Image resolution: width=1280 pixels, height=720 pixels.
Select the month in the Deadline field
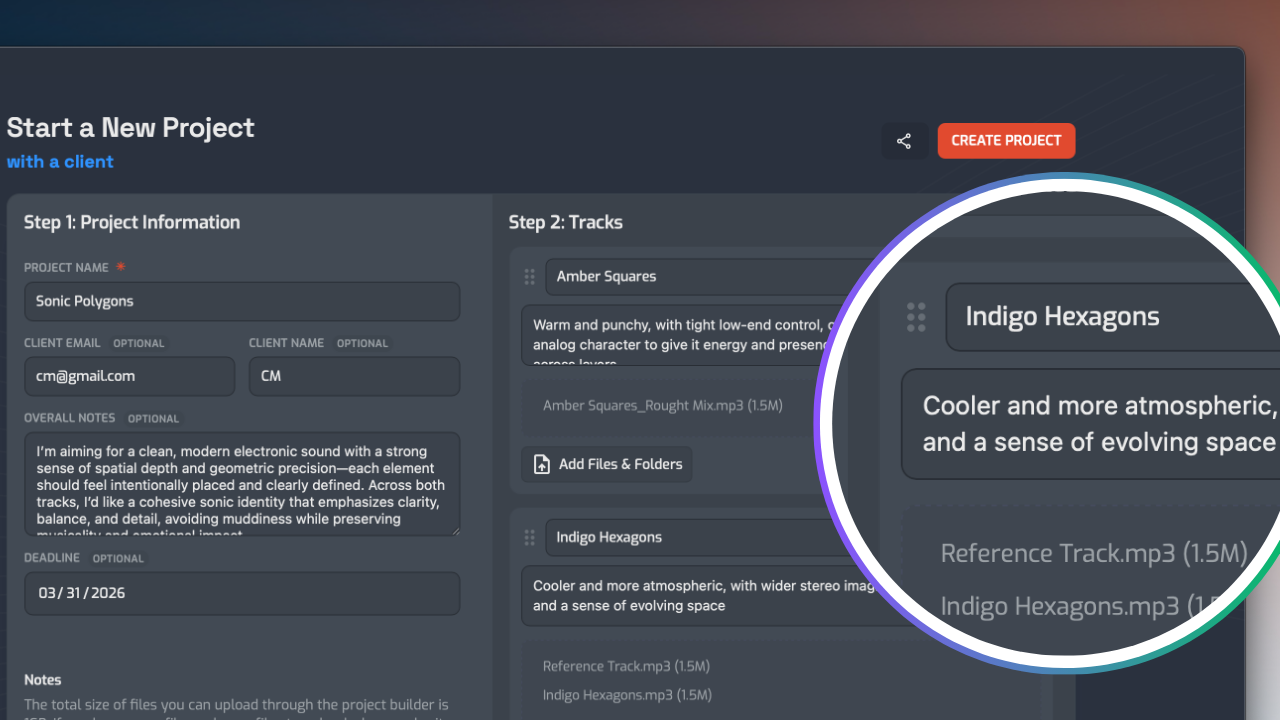48,593
